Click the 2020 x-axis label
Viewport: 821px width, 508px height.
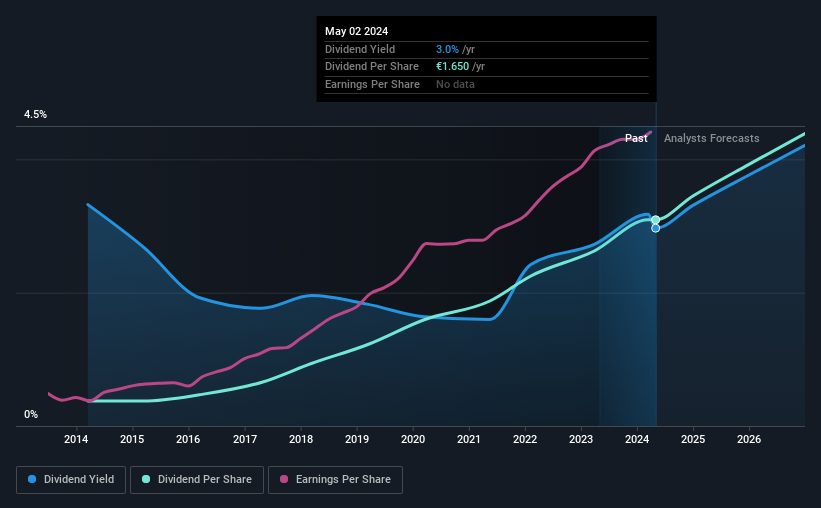pos(413,439)
